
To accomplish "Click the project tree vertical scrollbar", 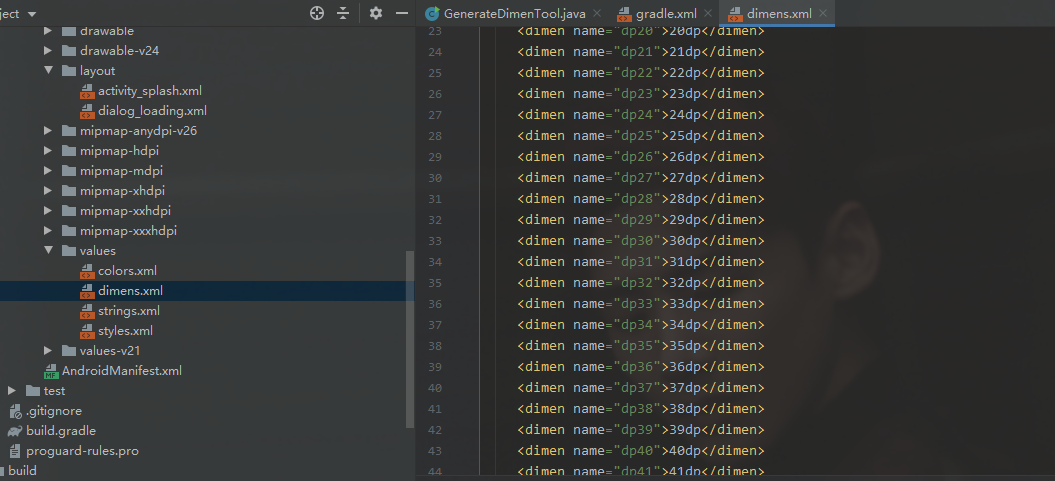I will [410, 340].
